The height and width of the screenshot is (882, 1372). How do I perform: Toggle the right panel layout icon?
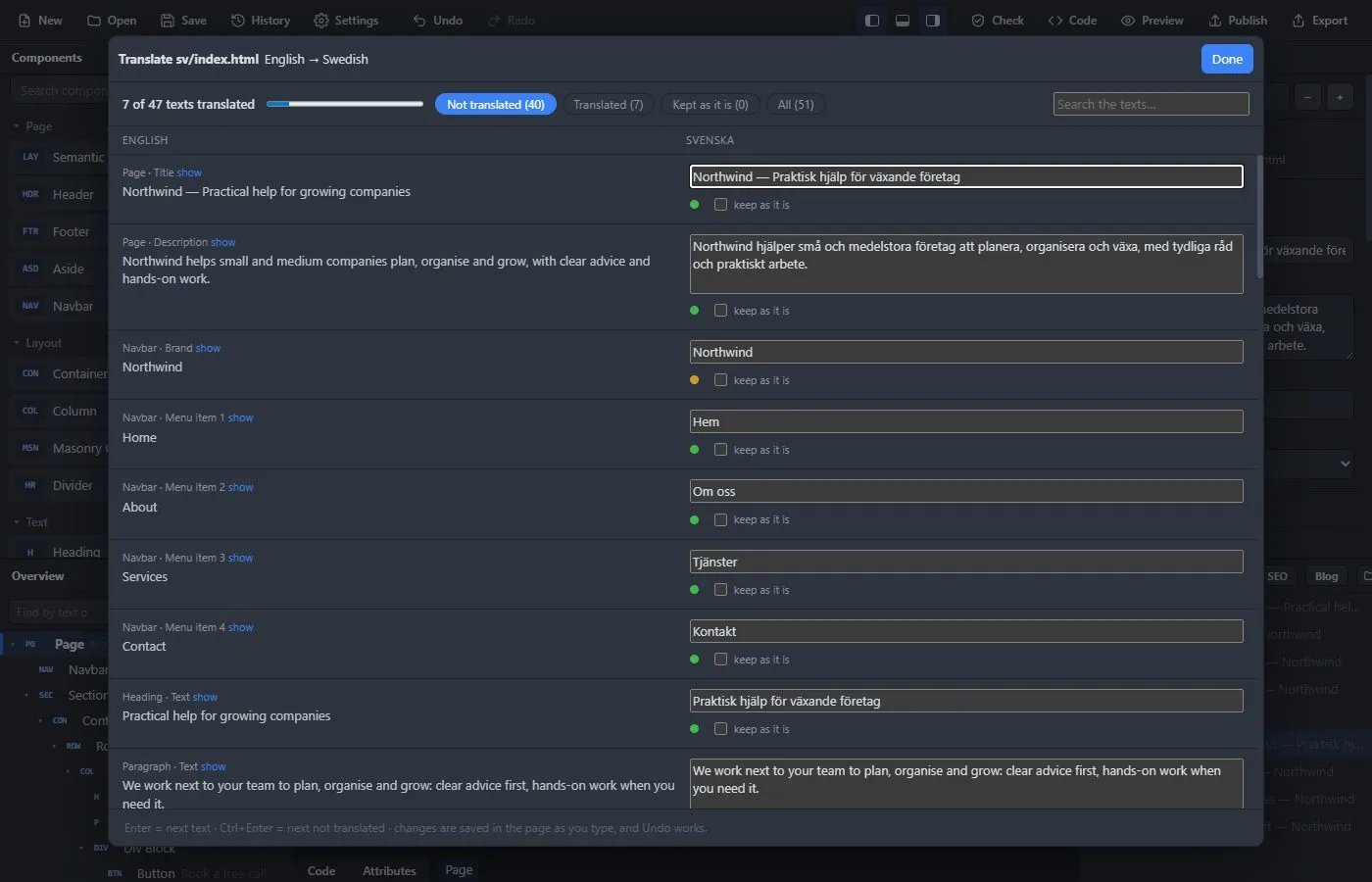[x=933, y=21]
